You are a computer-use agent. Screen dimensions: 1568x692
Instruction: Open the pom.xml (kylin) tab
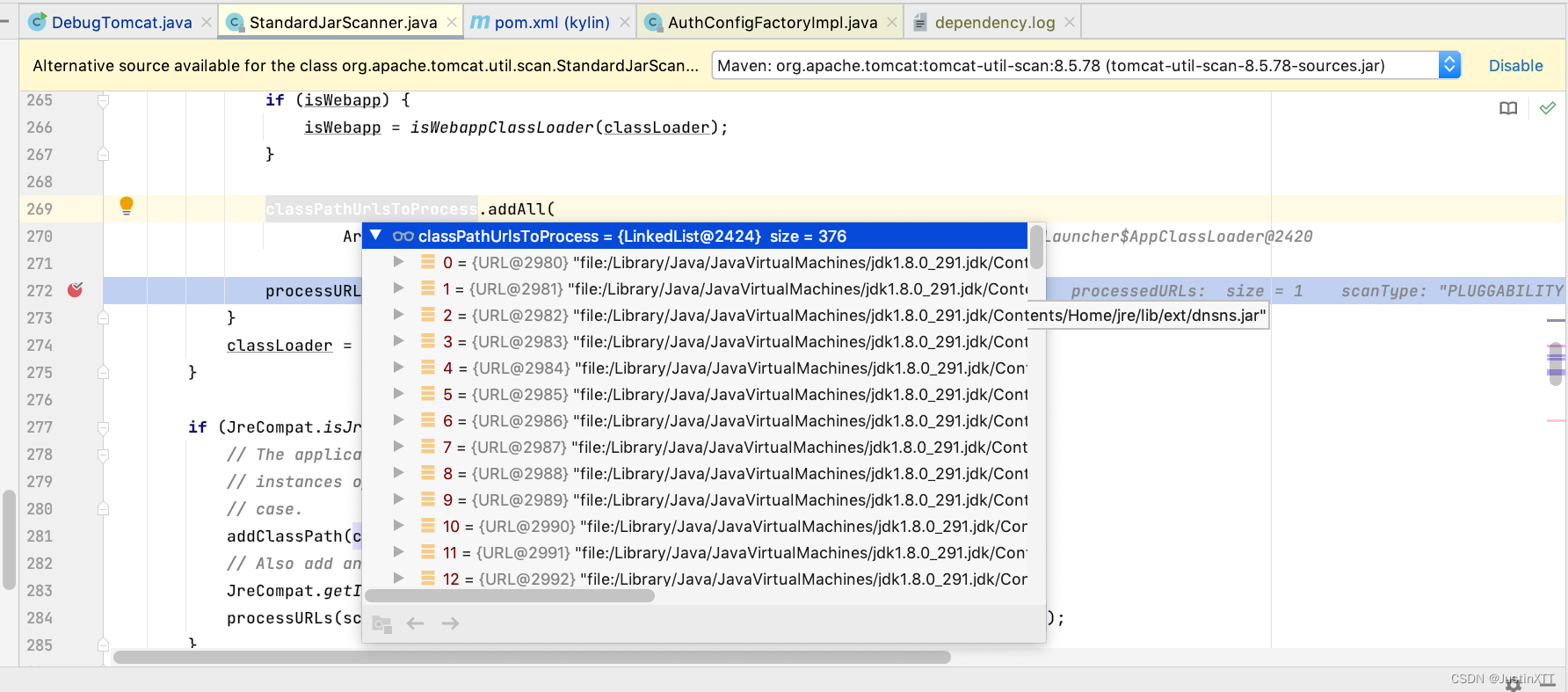(x=552, y=22)
